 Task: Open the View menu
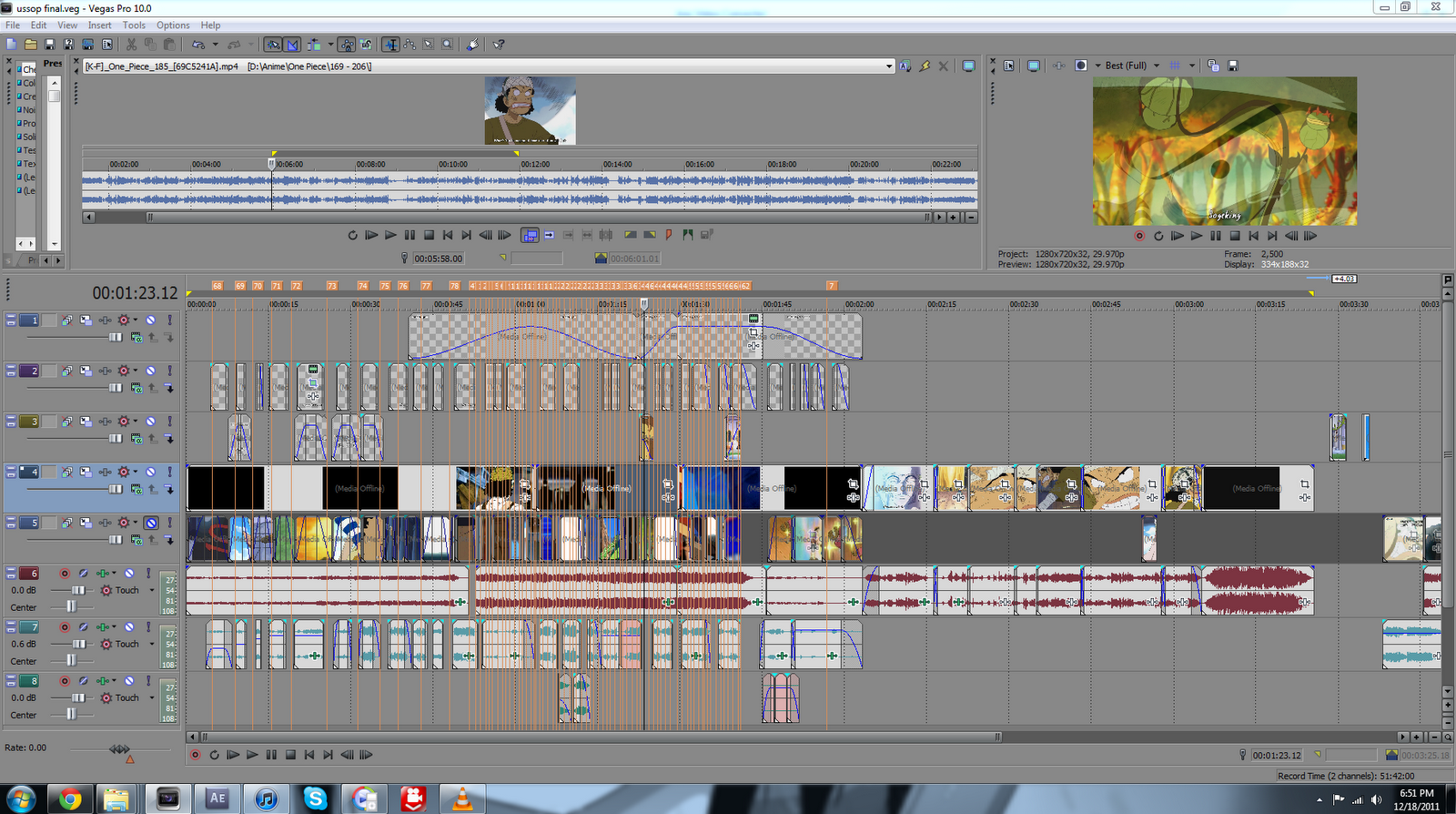(x=67, y=25)
